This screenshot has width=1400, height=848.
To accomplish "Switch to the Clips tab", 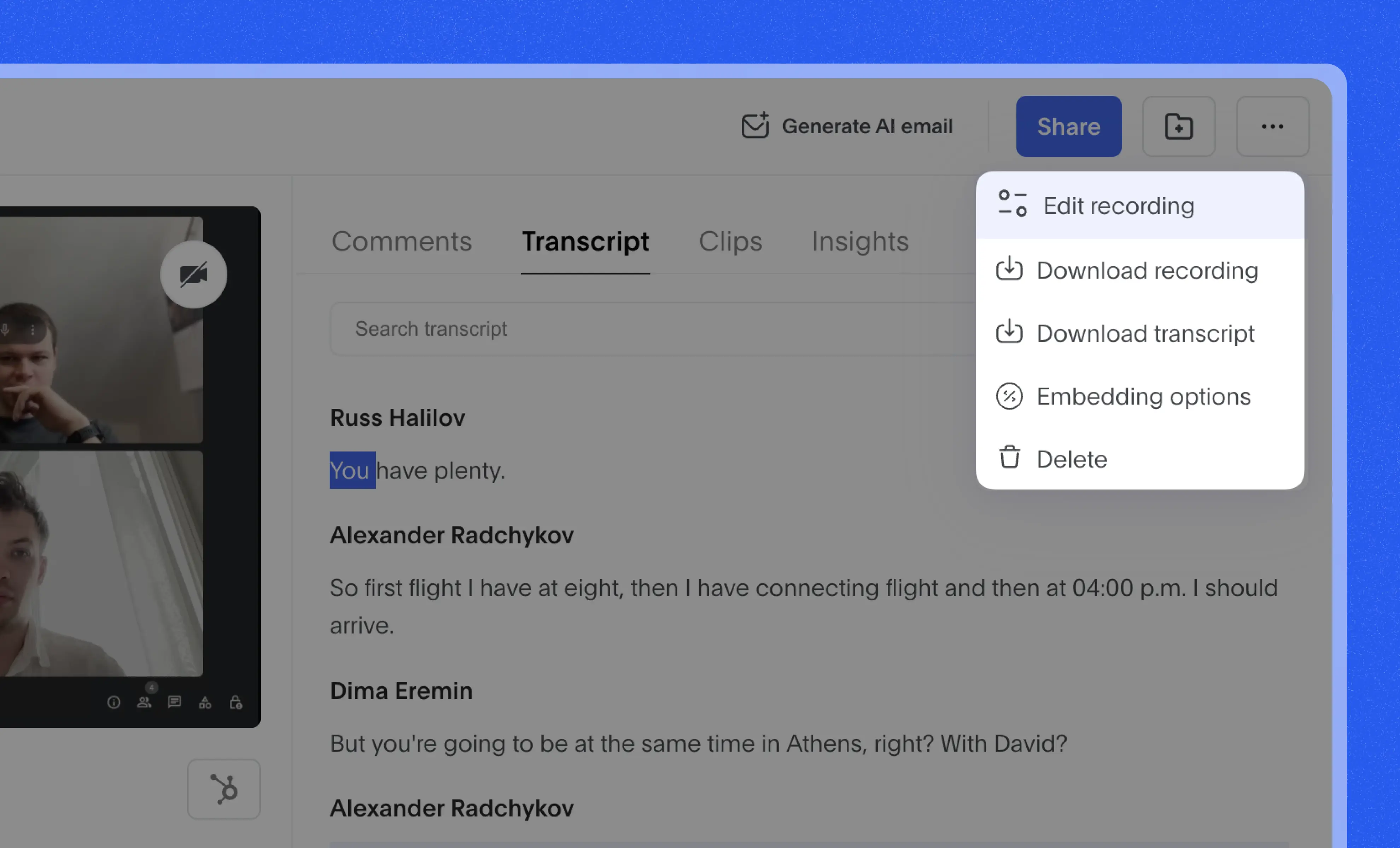I will point(730,241).
